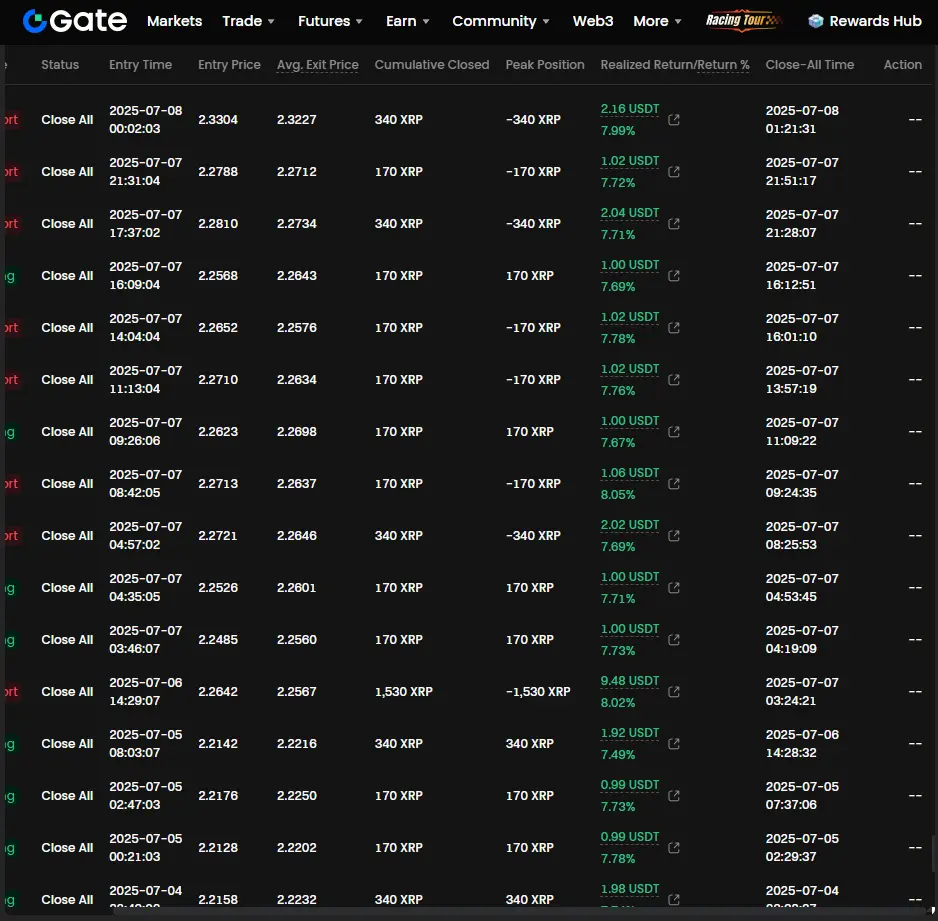Screen dimensions: 938x921
Task: Share the 2.04 USDT return row
Action: (x=674, y=224)
